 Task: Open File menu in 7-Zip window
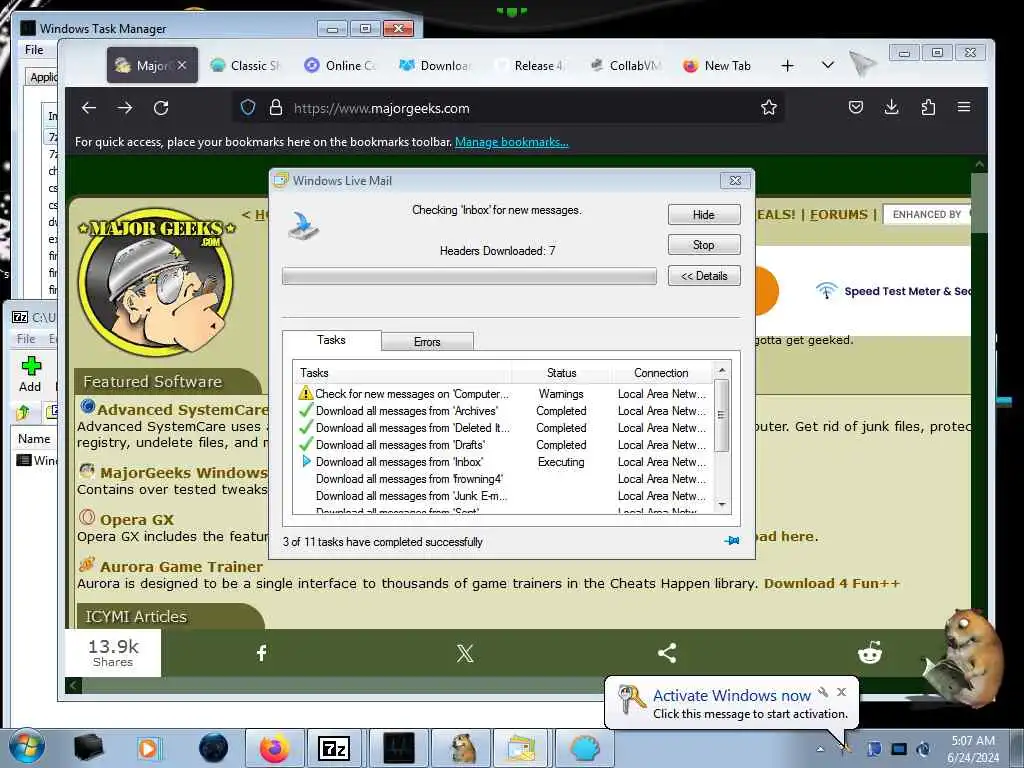(26, 338)
